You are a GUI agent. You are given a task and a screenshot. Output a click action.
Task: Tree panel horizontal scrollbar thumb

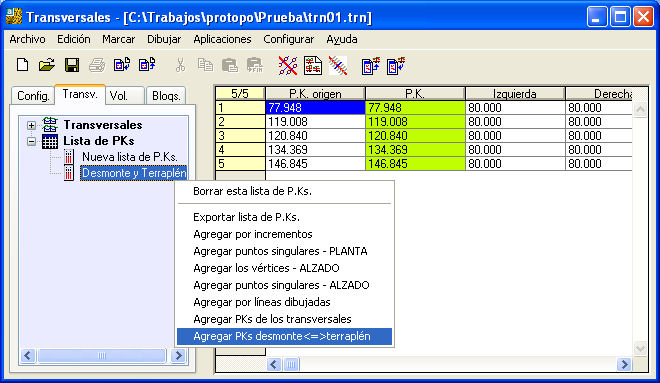[101, 356]
